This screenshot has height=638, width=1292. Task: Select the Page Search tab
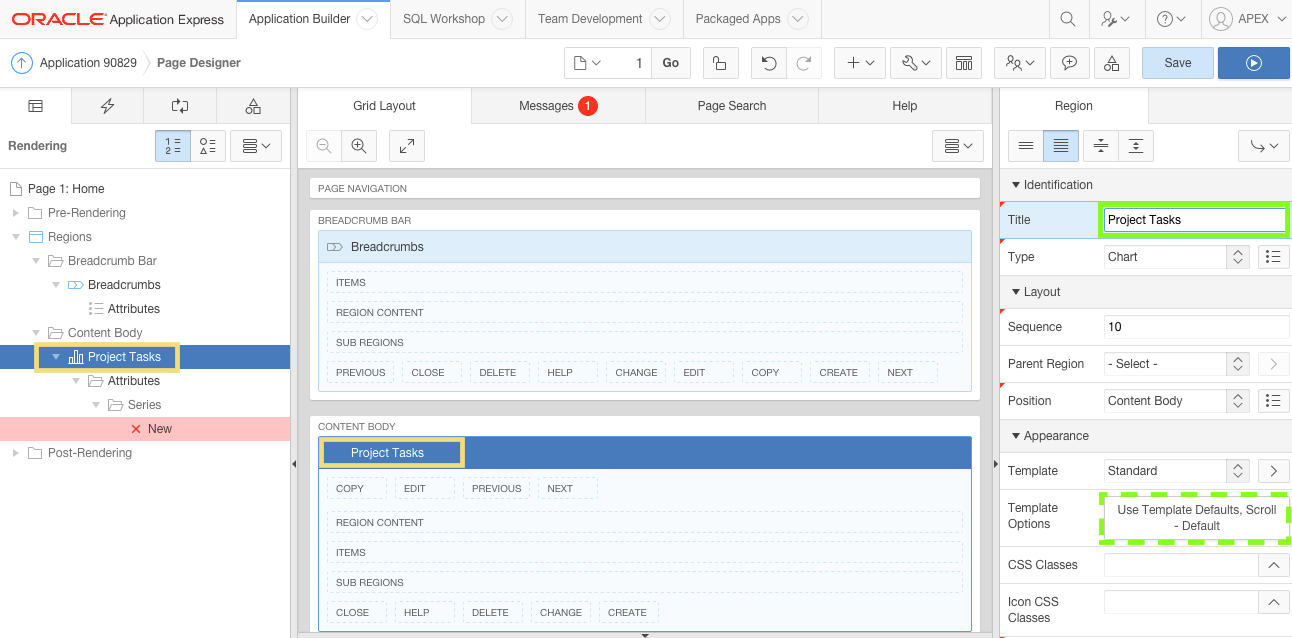tap(732, 106)
